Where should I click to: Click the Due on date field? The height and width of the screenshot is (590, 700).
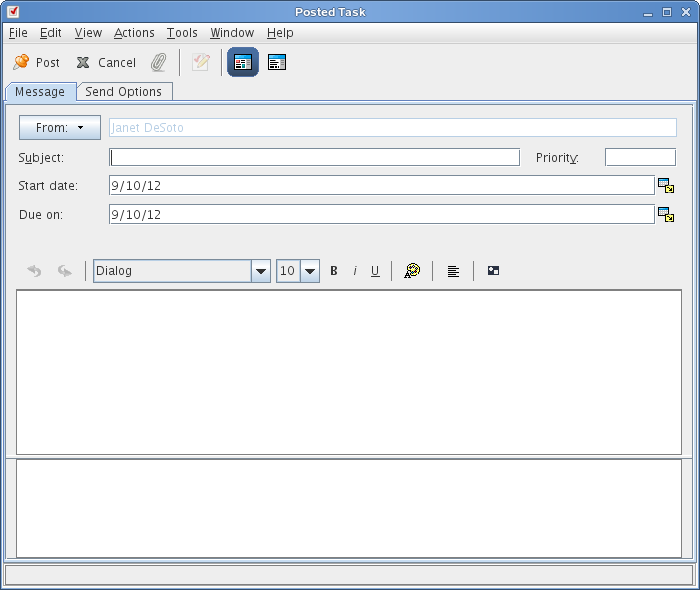point(382,214)
